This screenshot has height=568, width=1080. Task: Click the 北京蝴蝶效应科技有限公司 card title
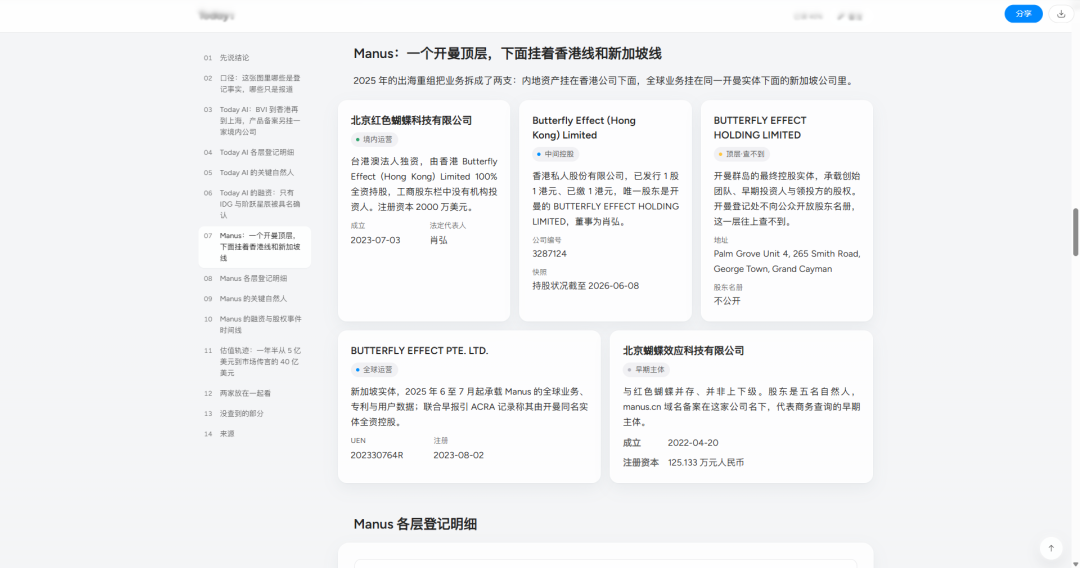[x=683, y=350]
